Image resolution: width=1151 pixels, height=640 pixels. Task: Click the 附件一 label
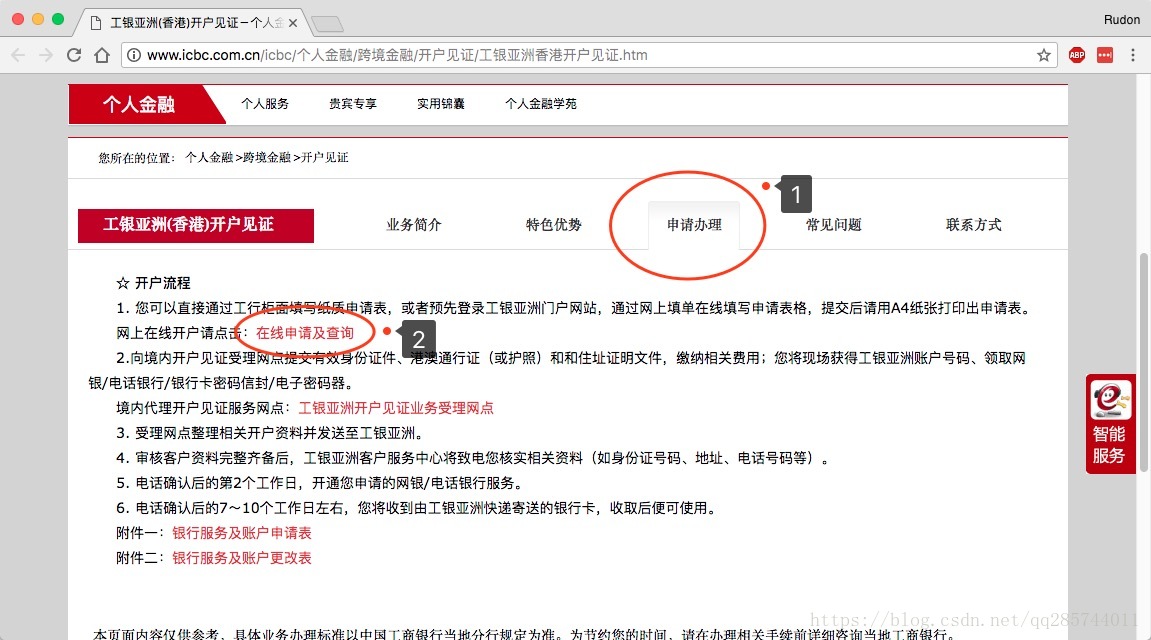[141, 533]
